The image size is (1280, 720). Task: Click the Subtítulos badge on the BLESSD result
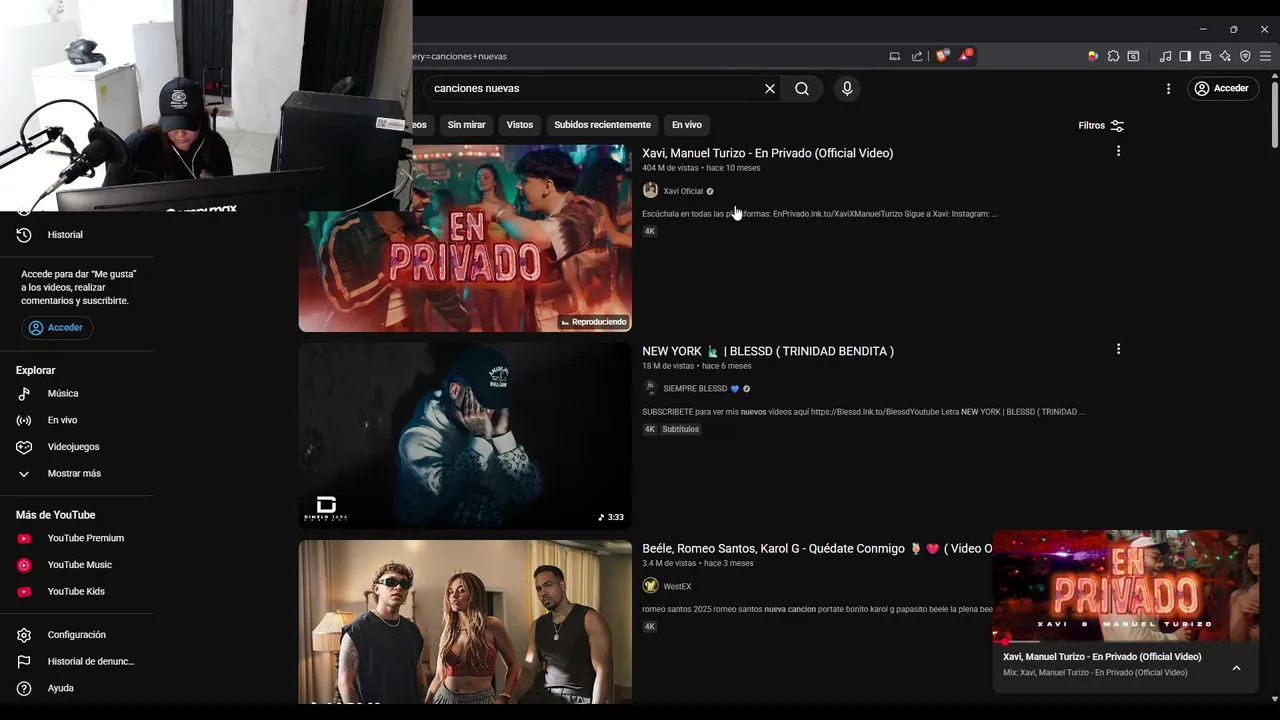click(681, 429)
